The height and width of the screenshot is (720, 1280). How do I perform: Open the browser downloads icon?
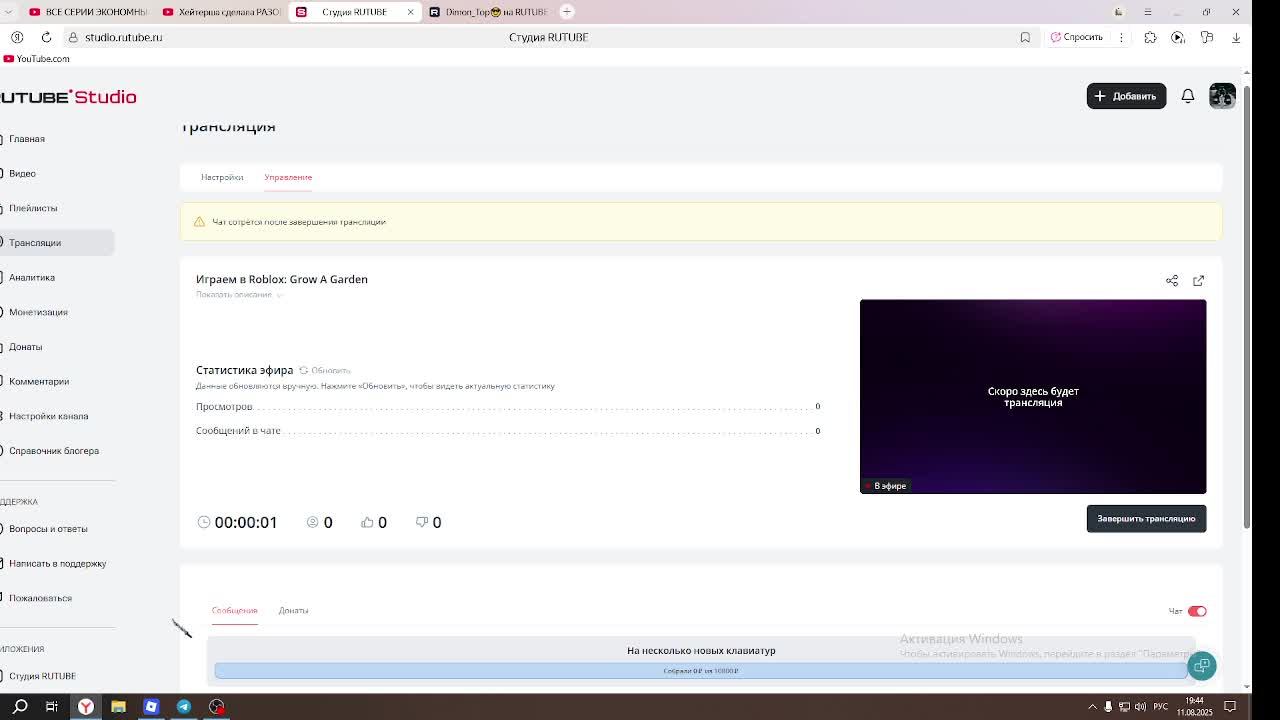tap(1236, 37)
